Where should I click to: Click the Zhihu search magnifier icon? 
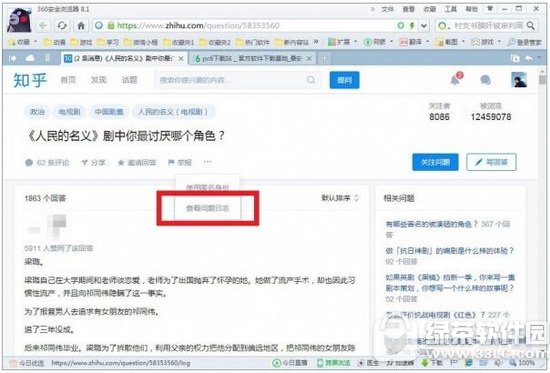[x=311, y=80]
